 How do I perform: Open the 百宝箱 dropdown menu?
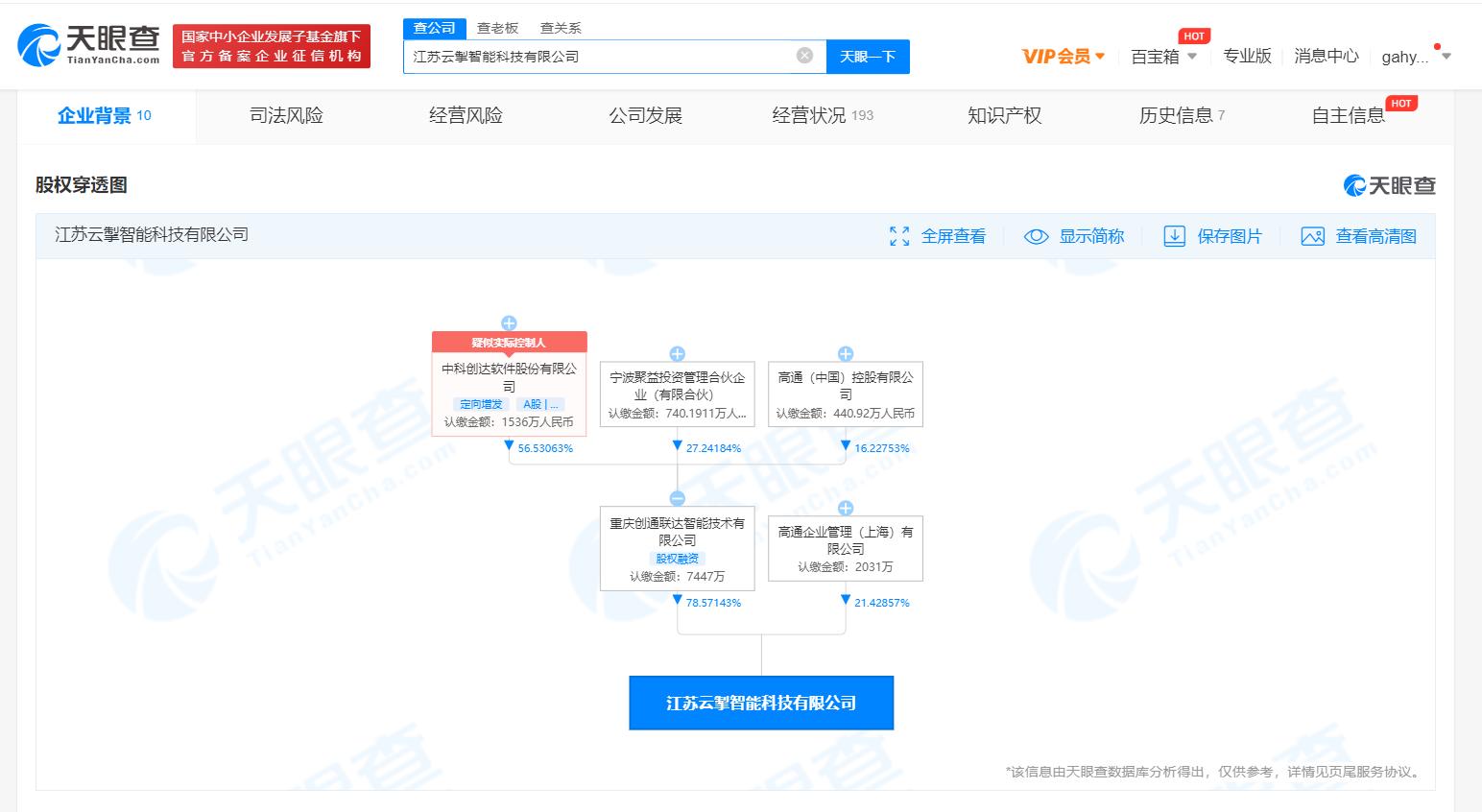[x=1163, y=57]
